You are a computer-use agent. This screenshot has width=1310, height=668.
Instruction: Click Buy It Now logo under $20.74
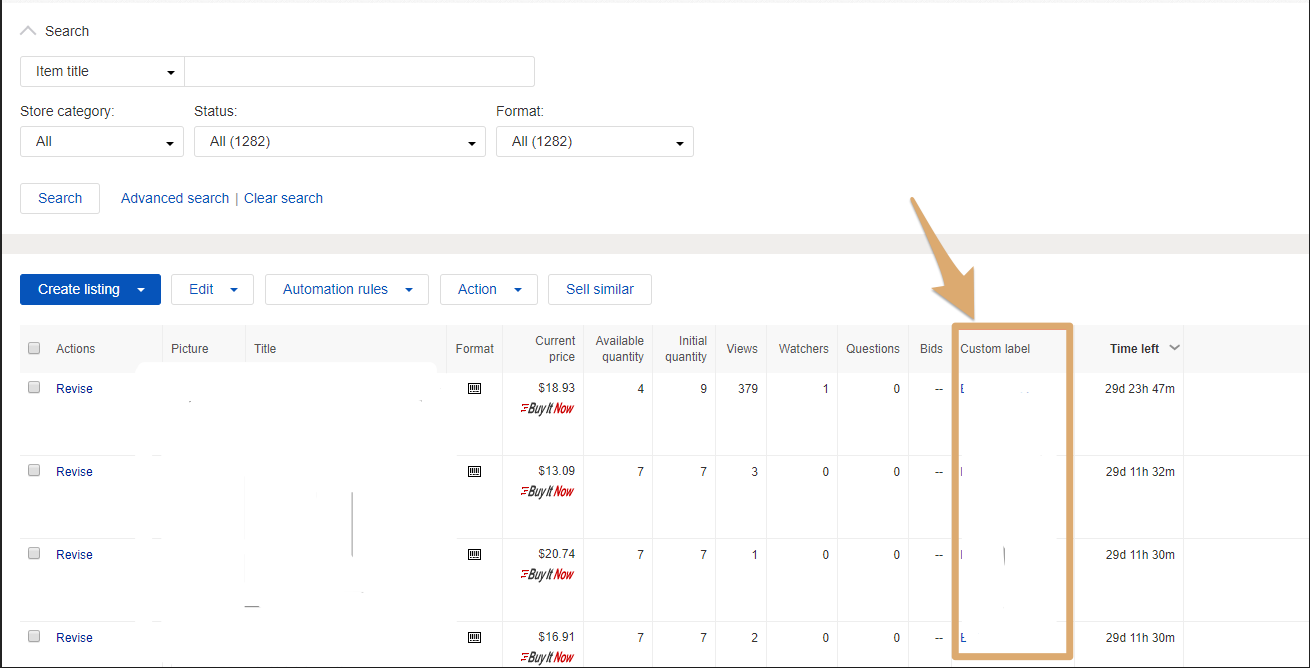547,574
